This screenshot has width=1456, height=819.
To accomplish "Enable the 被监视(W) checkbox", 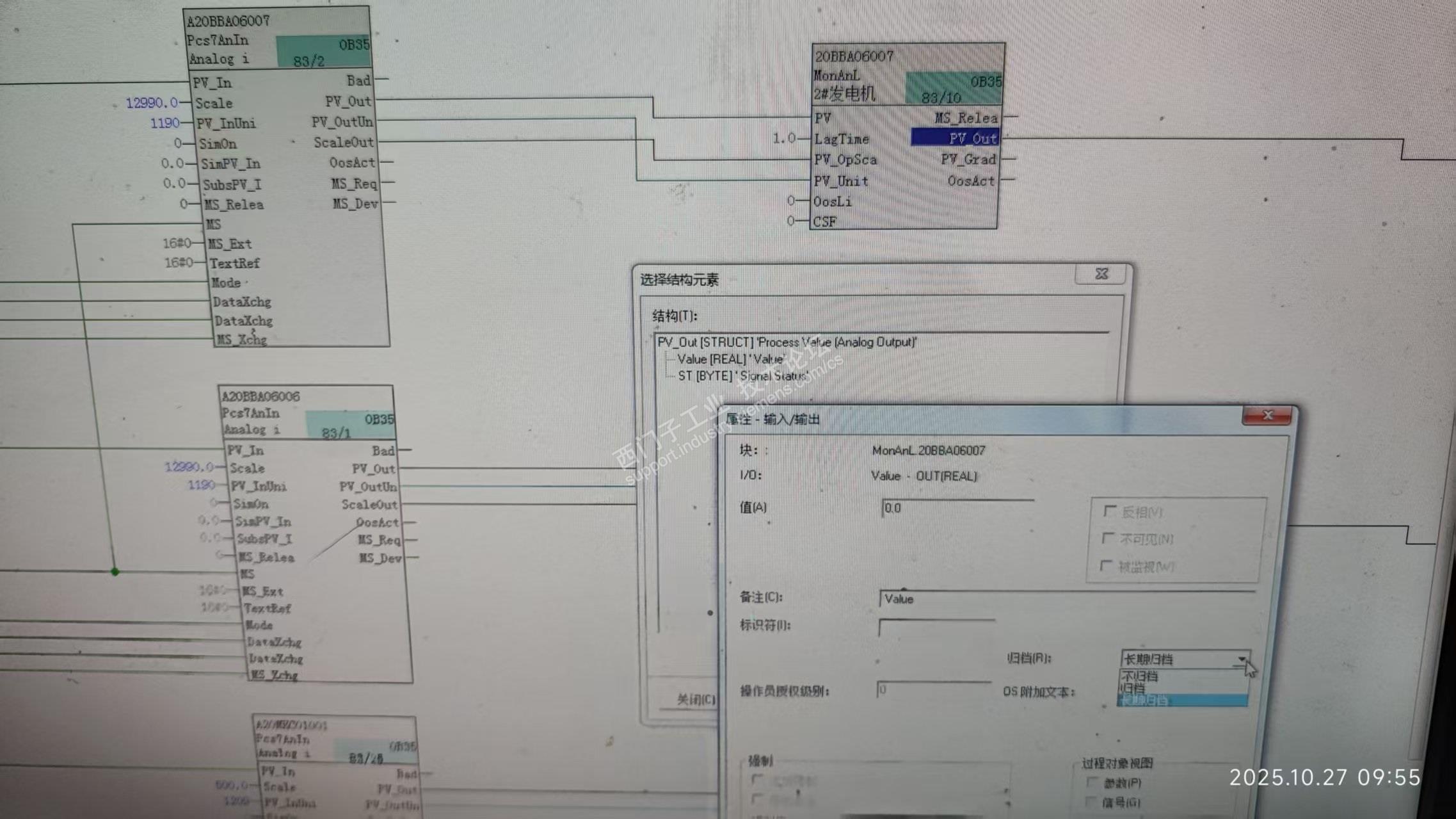I will [1105, 565].
